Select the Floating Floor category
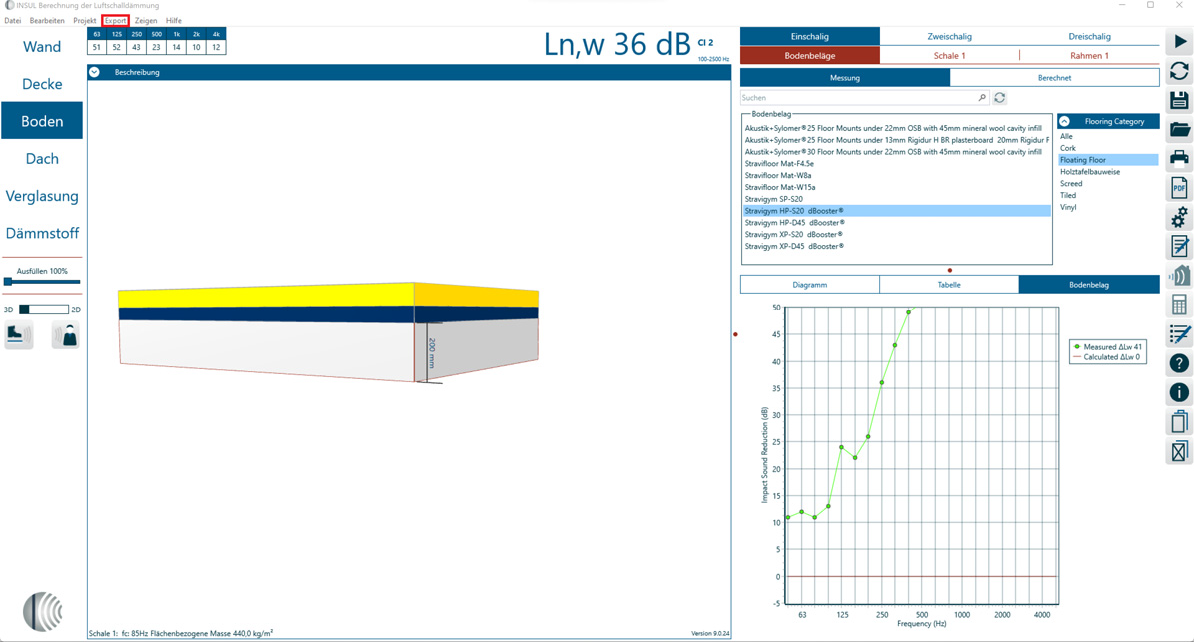Screen dimensions: 1194x642 point(1108,160)
